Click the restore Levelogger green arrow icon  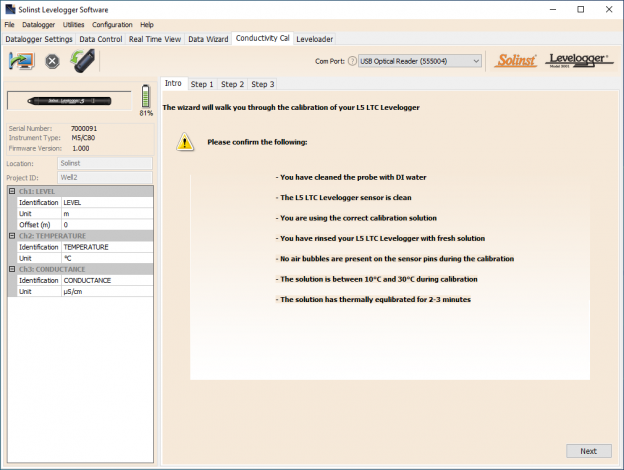coord(79,61)
